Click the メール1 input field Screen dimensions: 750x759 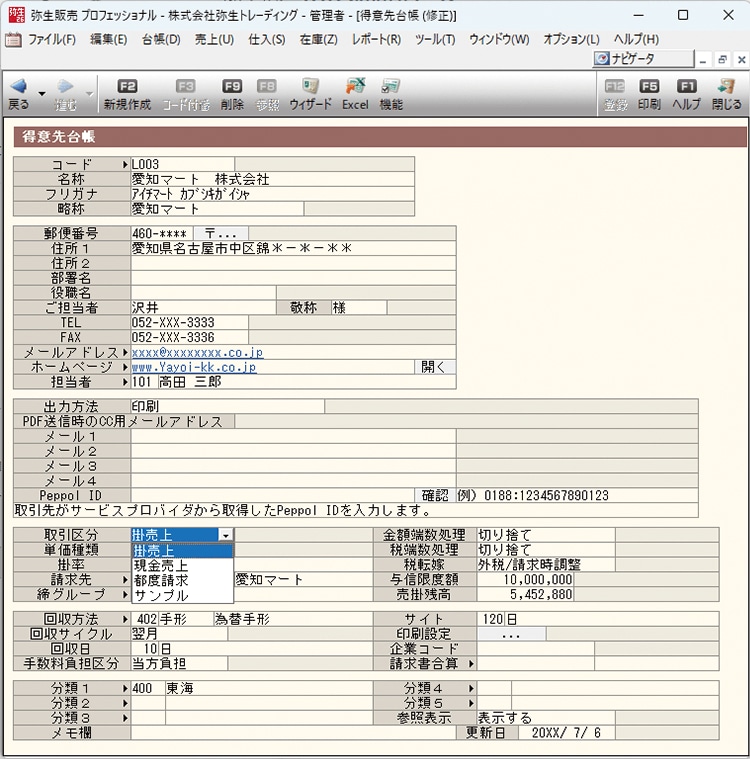[293, 437]
